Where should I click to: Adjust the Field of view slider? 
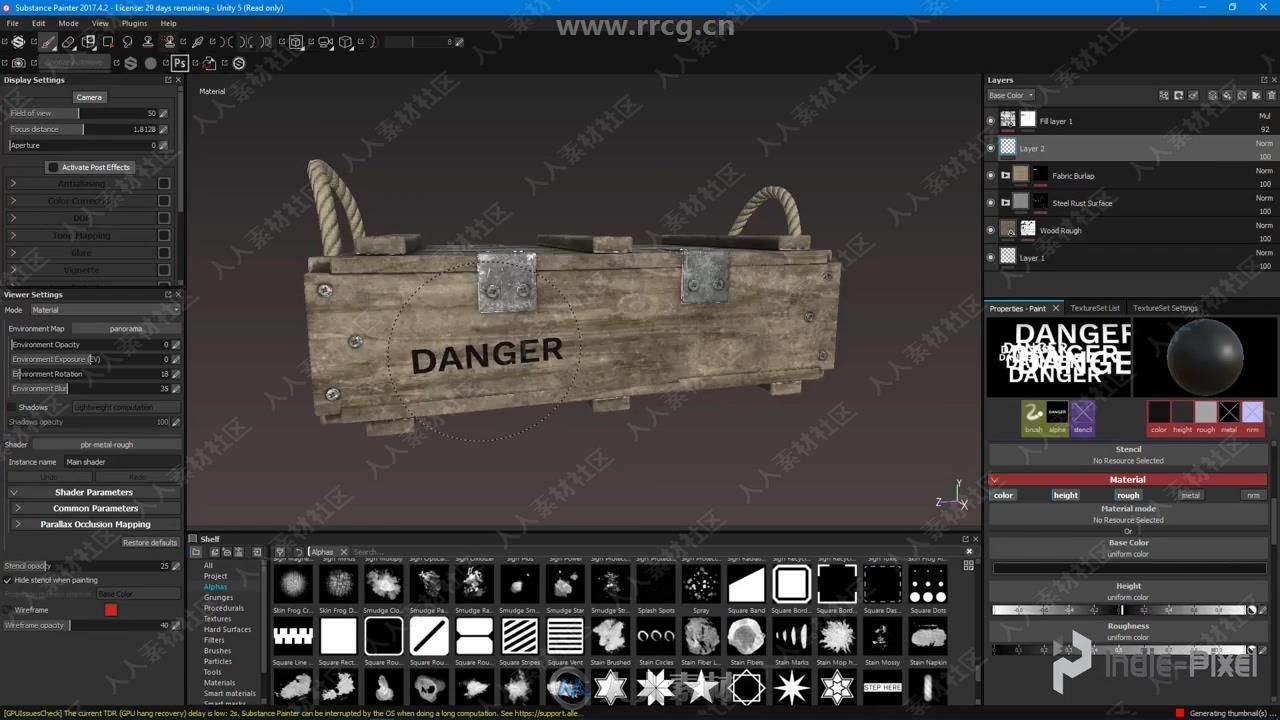[x=83, y=113]
